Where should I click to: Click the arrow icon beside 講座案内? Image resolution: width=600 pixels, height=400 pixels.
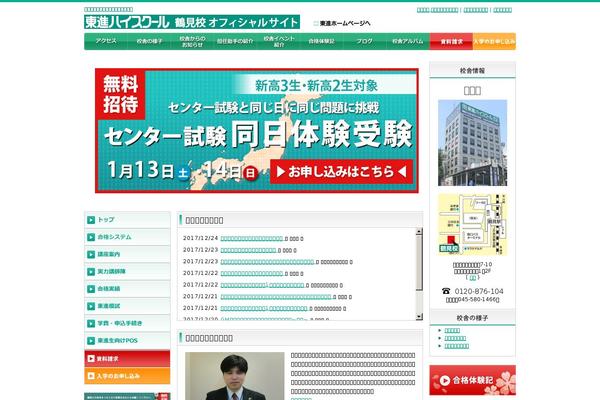point(91,254)
